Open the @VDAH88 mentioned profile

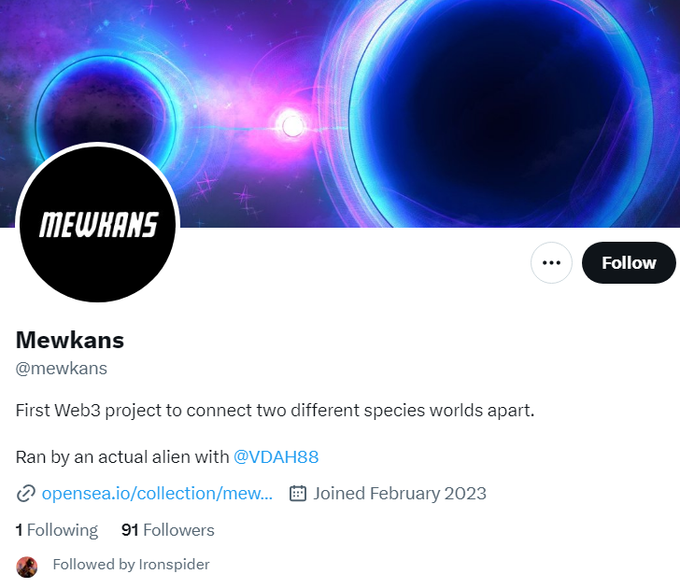coord(276,457)
